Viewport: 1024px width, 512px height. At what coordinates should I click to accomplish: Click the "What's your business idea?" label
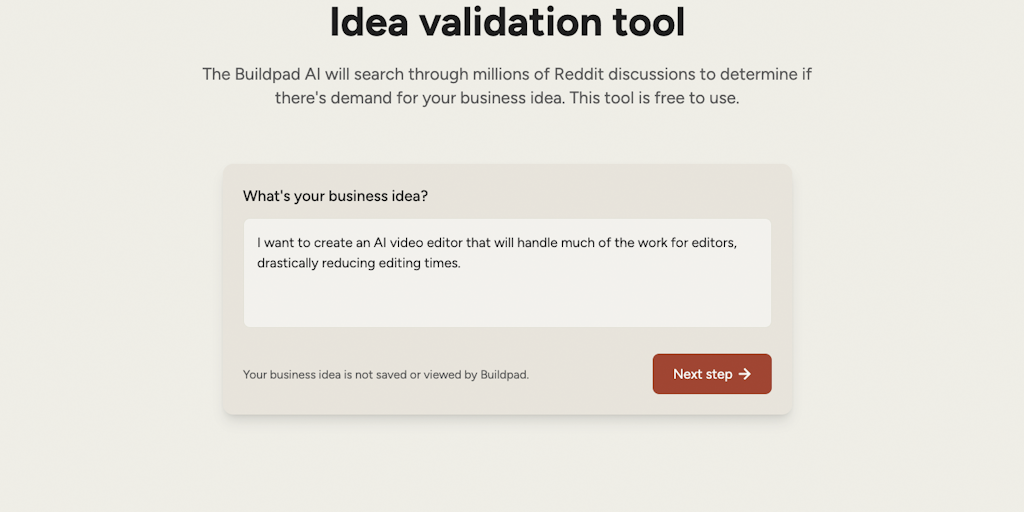[x=336, y=196]
